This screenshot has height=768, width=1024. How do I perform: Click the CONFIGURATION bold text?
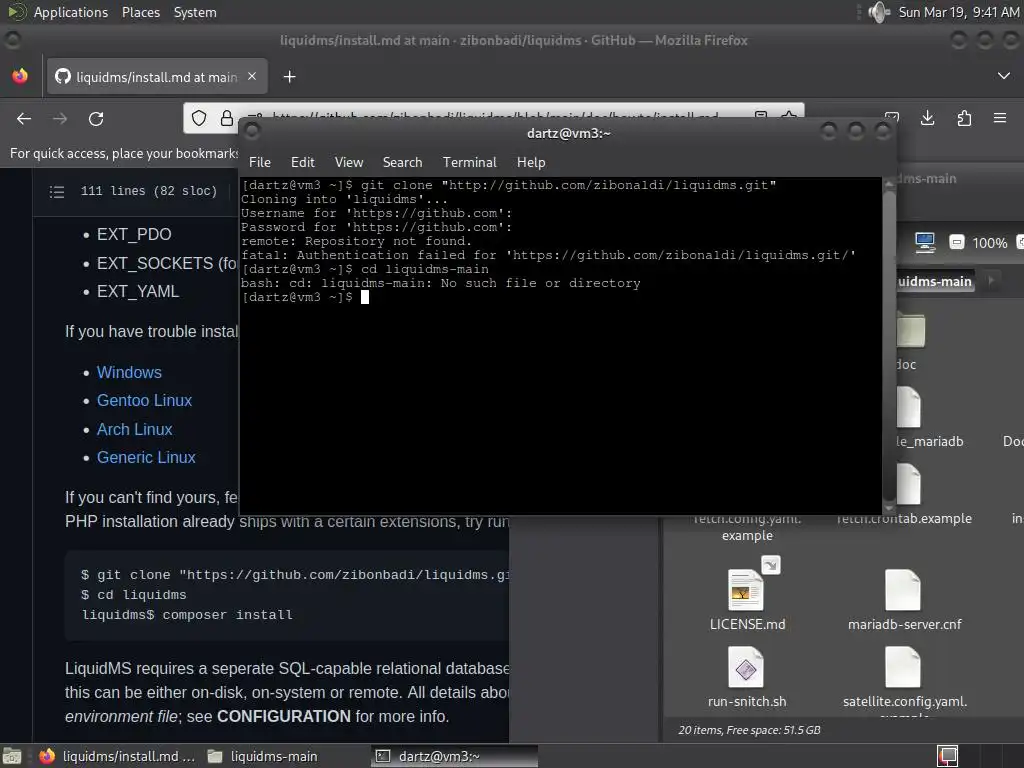[283, 716]
